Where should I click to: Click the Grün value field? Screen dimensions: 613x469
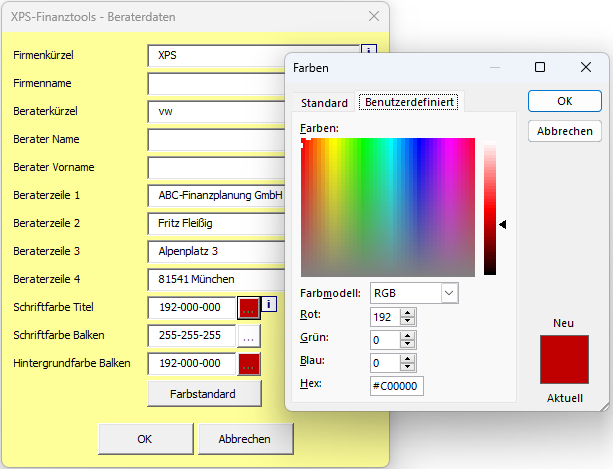tap(385, 340)
